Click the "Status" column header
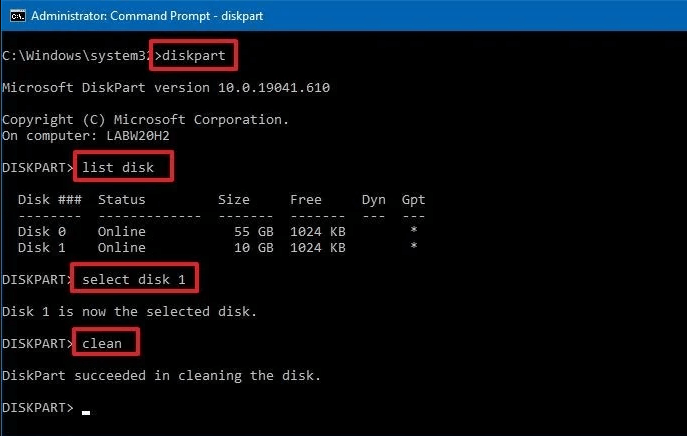 (122, 199)
